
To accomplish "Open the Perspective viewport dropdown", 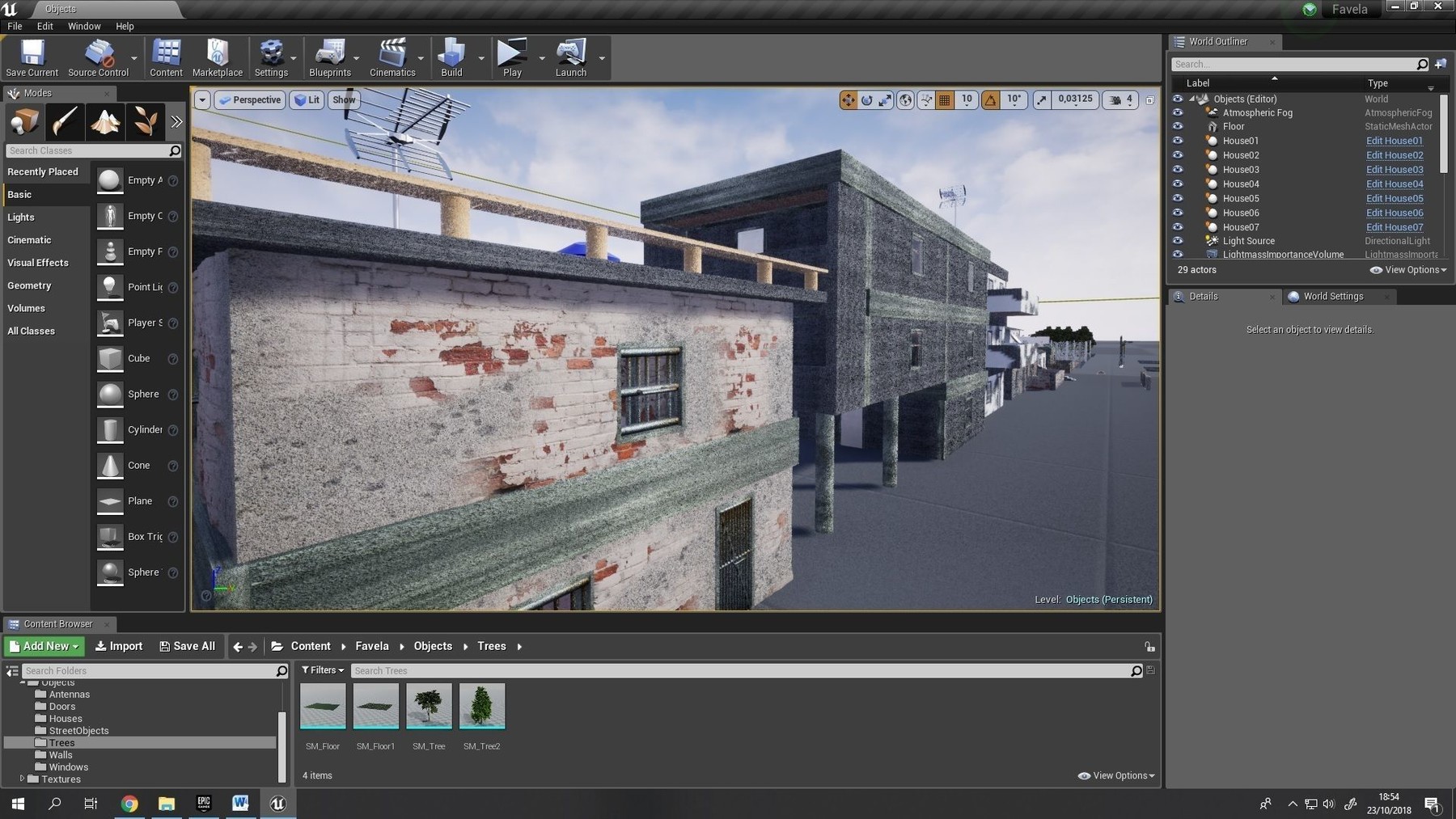I will pos(250,99).
